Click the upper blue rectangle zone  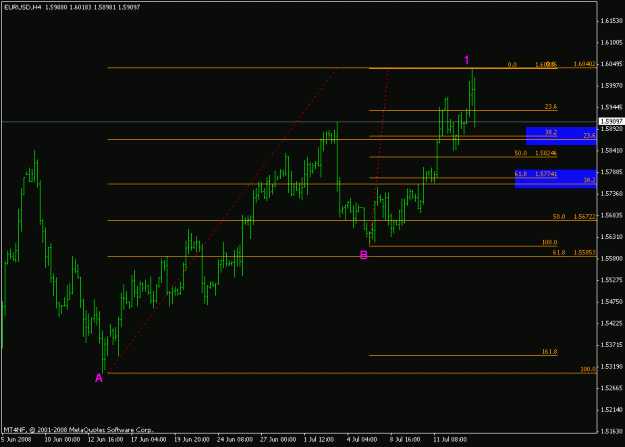pos(561,136)
